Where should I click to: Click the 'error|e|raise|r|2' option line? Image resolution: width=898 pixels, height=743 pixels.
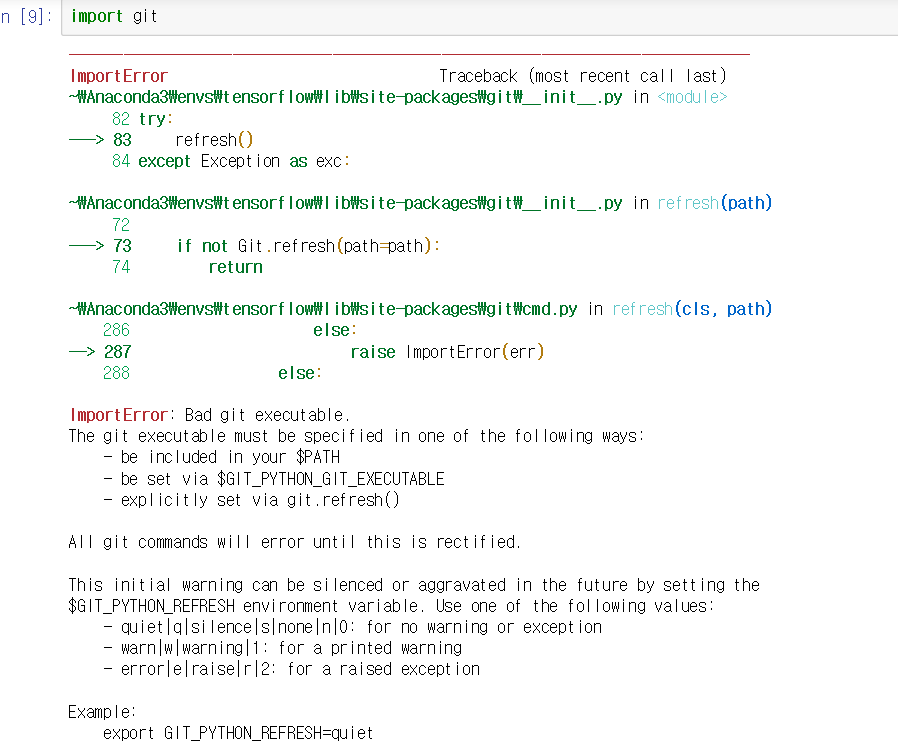click(292, 670)
